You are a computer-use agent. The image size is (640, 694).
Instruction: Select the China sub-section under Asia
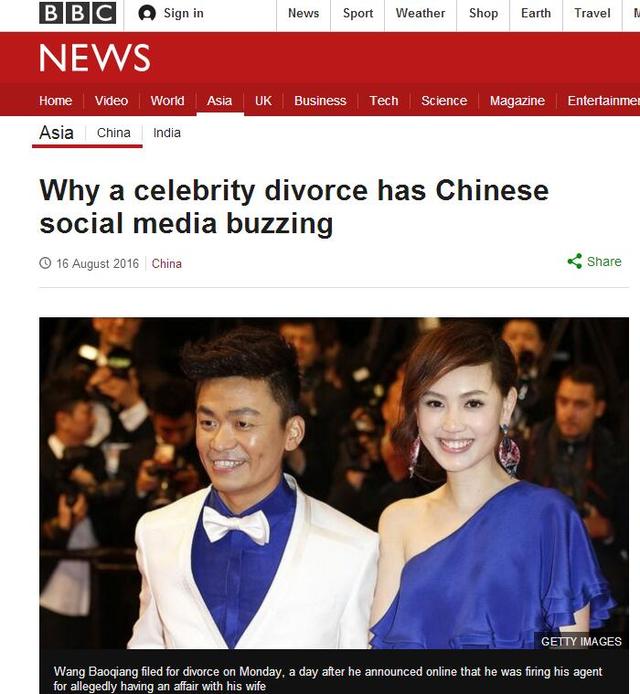(x=114, y=133)
